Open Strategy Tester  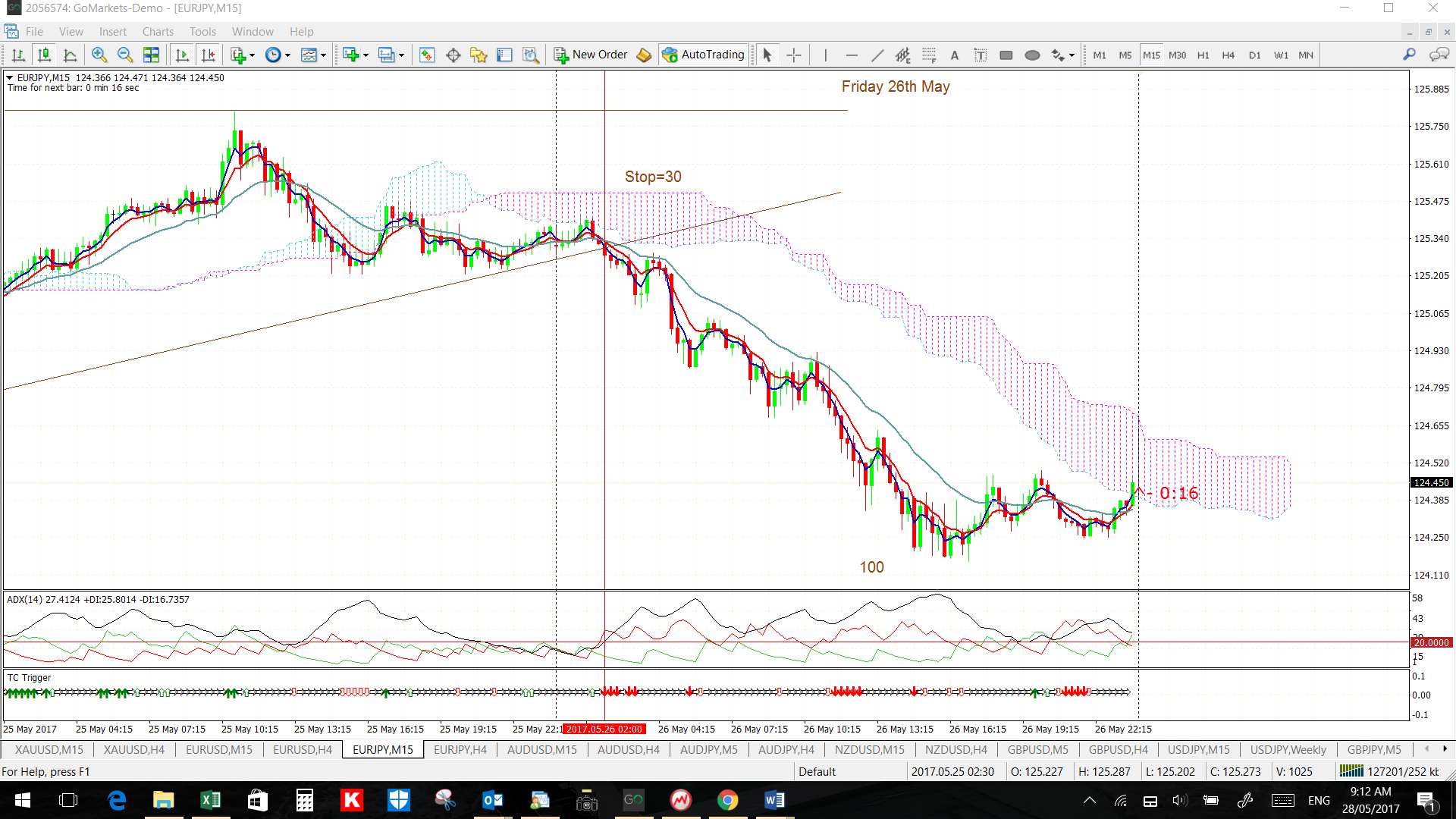531,55
